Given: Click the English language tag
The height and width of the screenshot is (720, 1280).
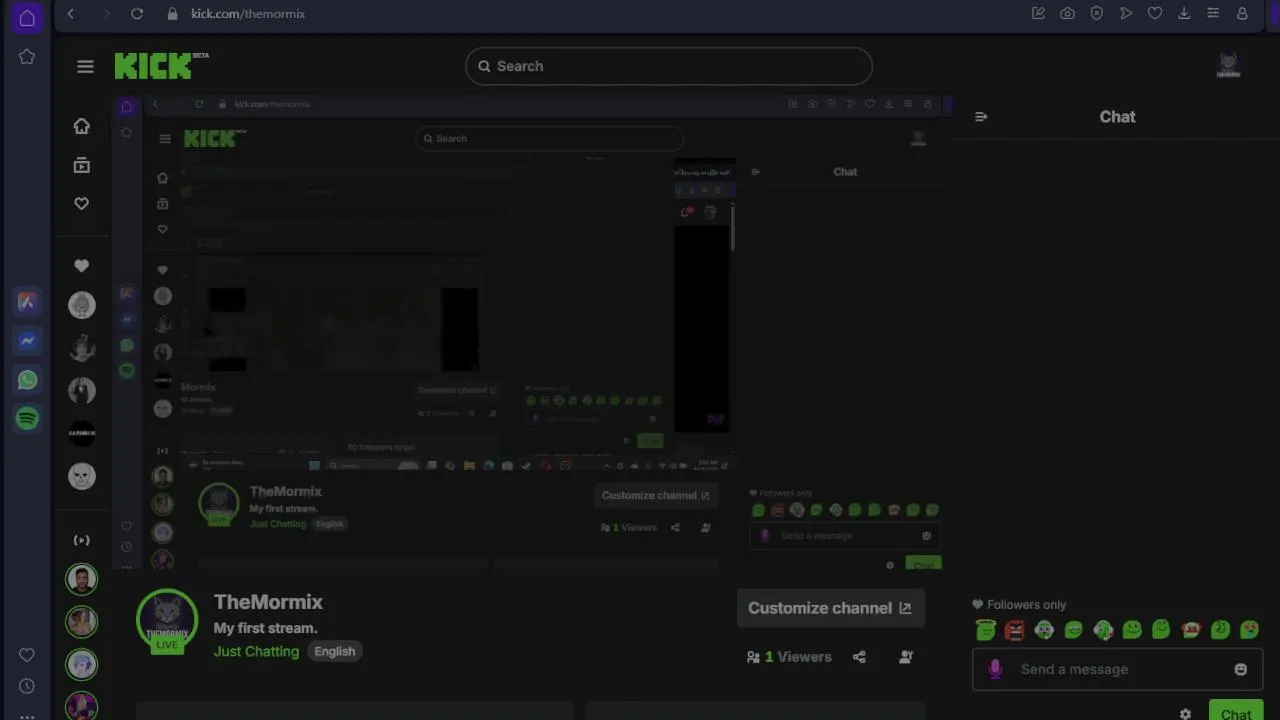Looking at the screenshot, I should [x=334, y=651].
